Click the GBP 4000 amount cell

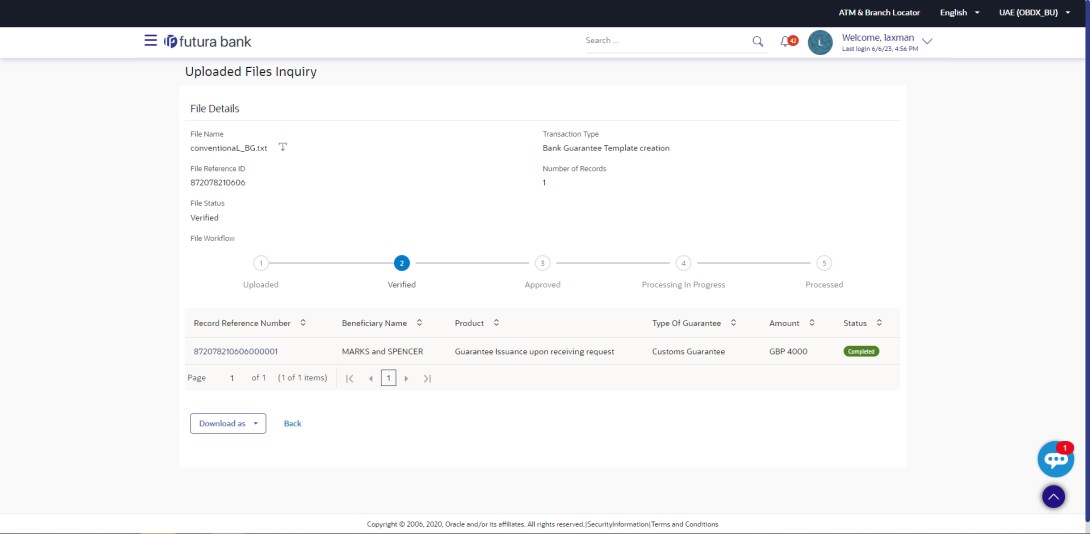(x=788, y=351)
